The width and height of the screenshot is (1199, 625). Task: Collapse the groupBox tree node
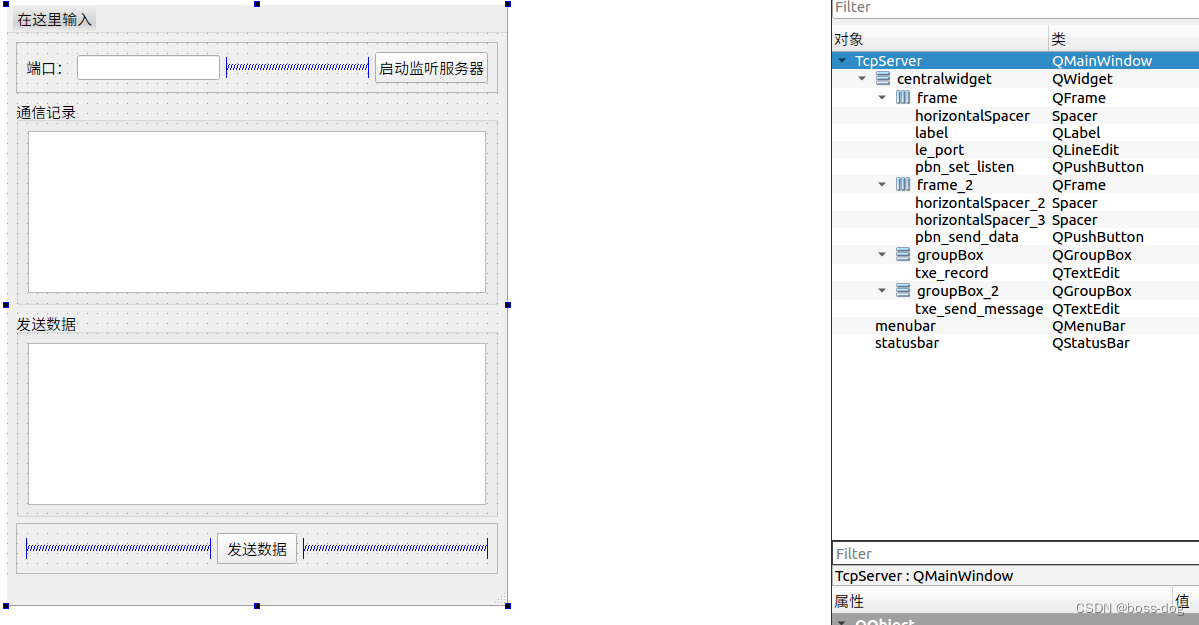[x=882, y=255]
